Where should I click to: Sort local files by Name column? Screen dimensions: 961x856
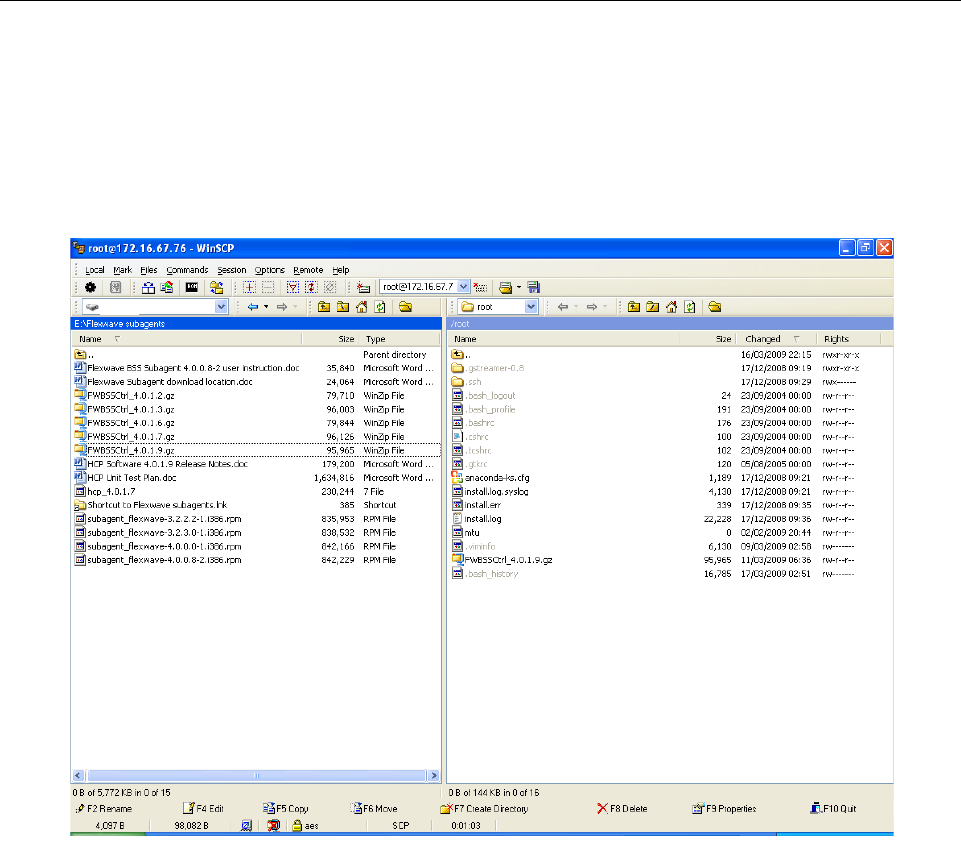point(187,339)
